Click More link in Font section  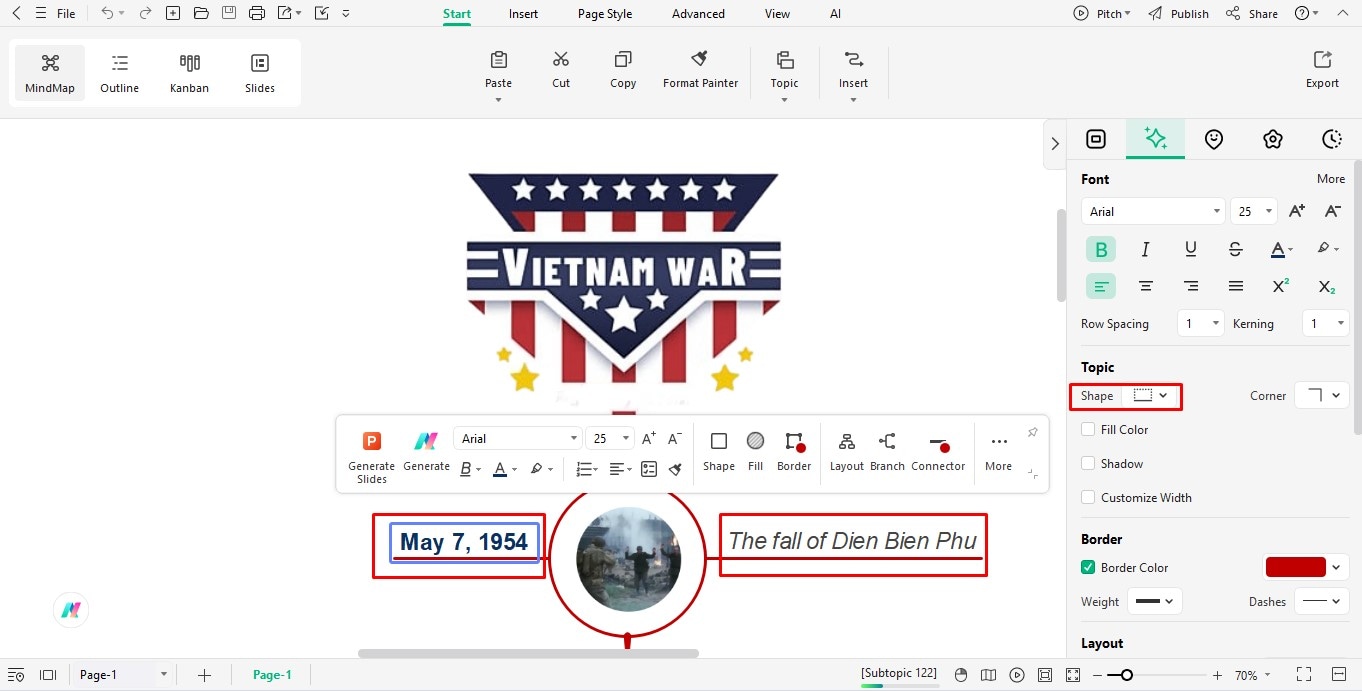click(1330, 179)
